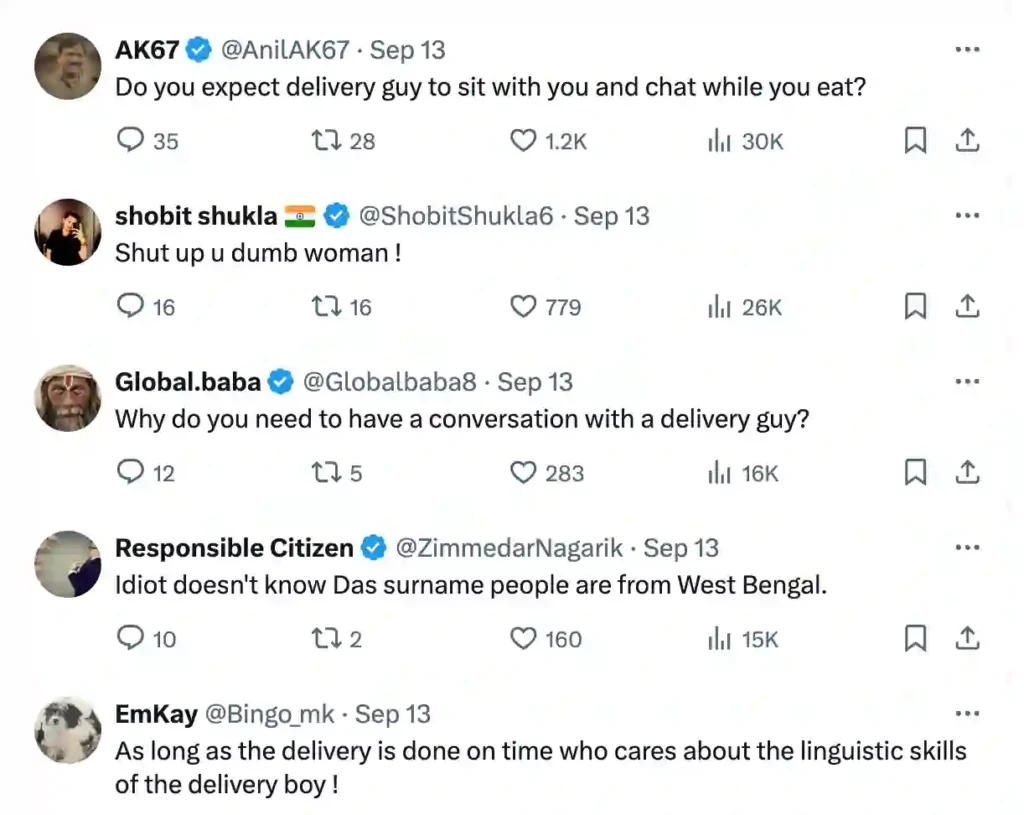This screenshot has width=1024, height=815.
Task: Open @AnilAK67 profile handle
Action: [287, 50]
